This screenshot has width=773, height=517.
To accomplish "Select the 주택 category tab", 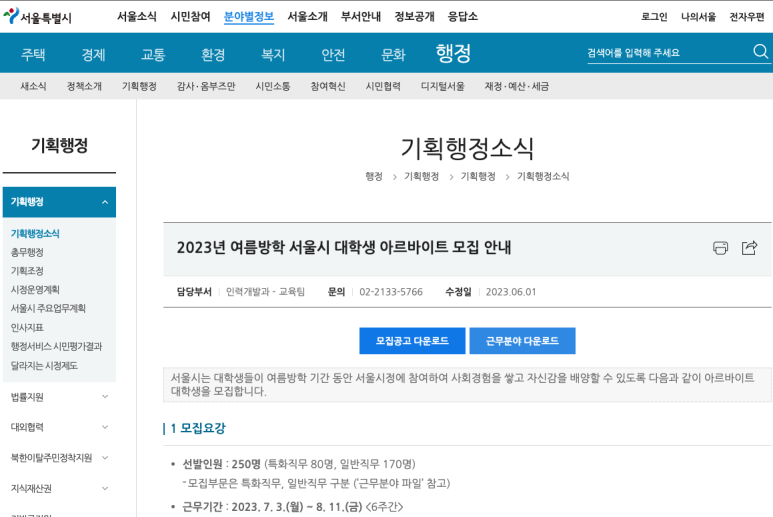I will 33,54.
